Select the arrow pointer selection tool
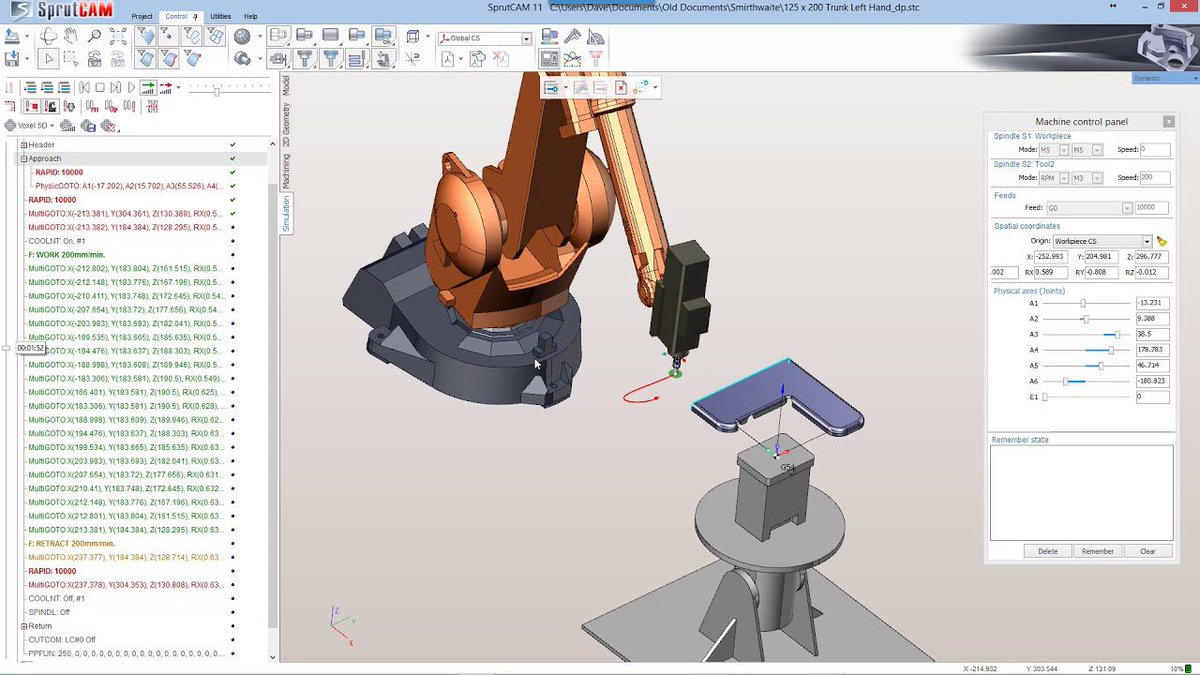 pyautogui.click(x=48, y=59)
